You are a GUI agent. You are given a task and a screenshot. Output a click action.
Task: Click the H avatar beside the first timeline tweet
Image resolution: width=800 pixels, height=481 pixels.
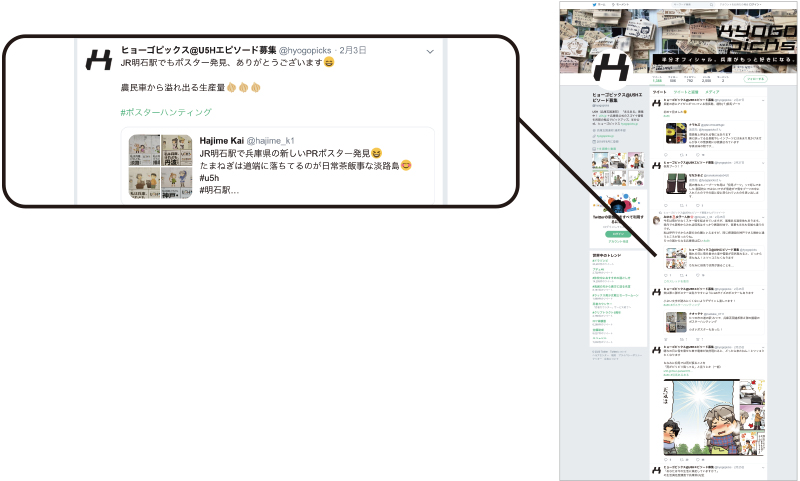tap(657, 103)
